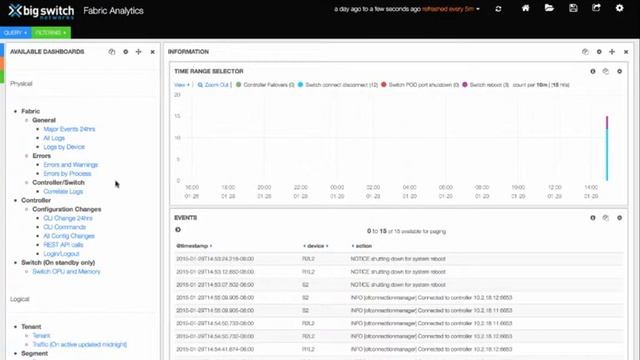
Task: Open the Correlate Logs dashboard
Action: (63, 191)
